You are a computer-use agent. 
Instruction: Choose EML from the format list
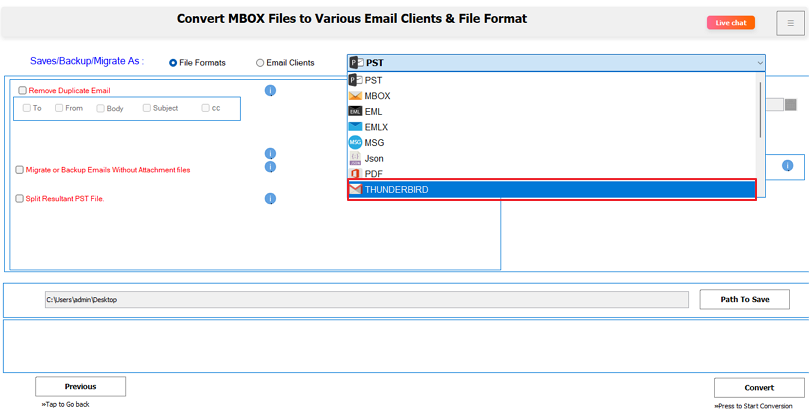(552, 111)
